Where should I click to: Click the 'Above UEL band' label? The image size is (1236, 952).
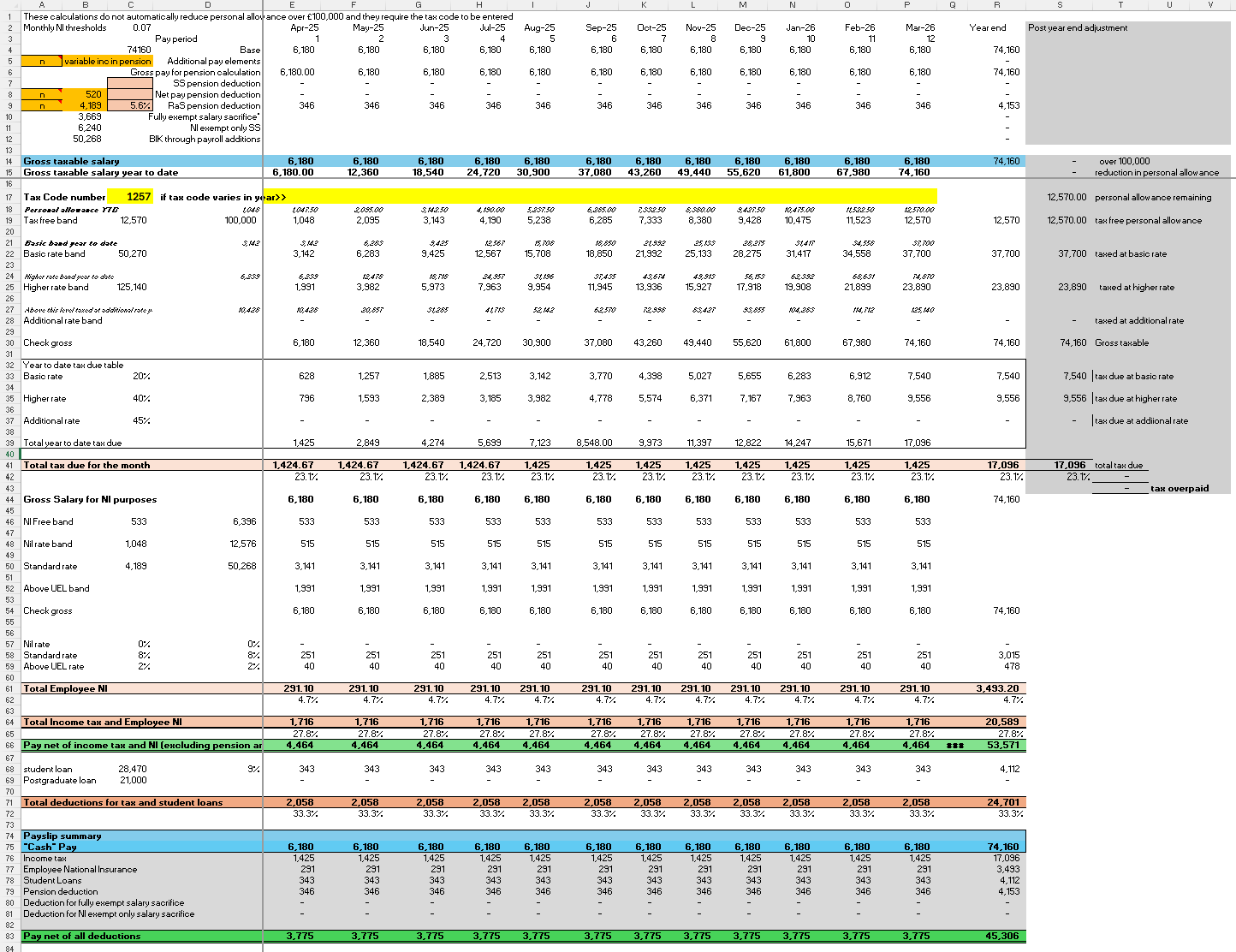[56, 588]
